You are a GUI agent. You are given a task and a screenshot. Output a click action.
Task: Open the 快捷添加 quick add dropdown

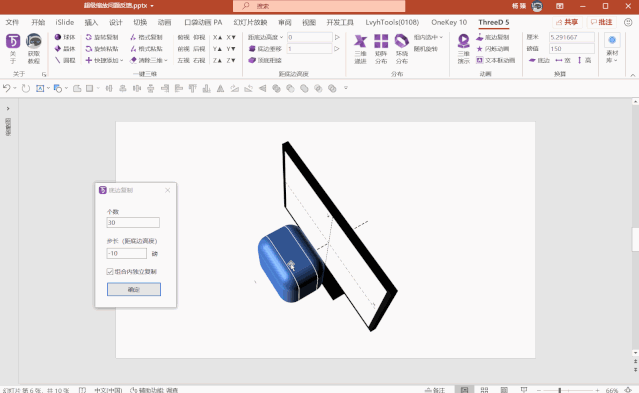pos(104,60)
